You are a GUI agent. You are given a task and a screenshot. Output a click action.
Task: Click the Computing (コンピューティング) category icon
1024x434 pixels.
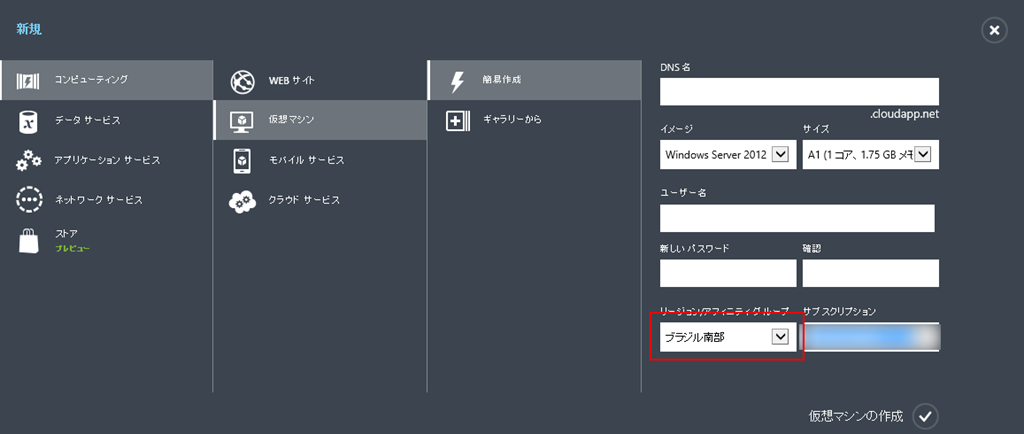click(x=29, y=80)
